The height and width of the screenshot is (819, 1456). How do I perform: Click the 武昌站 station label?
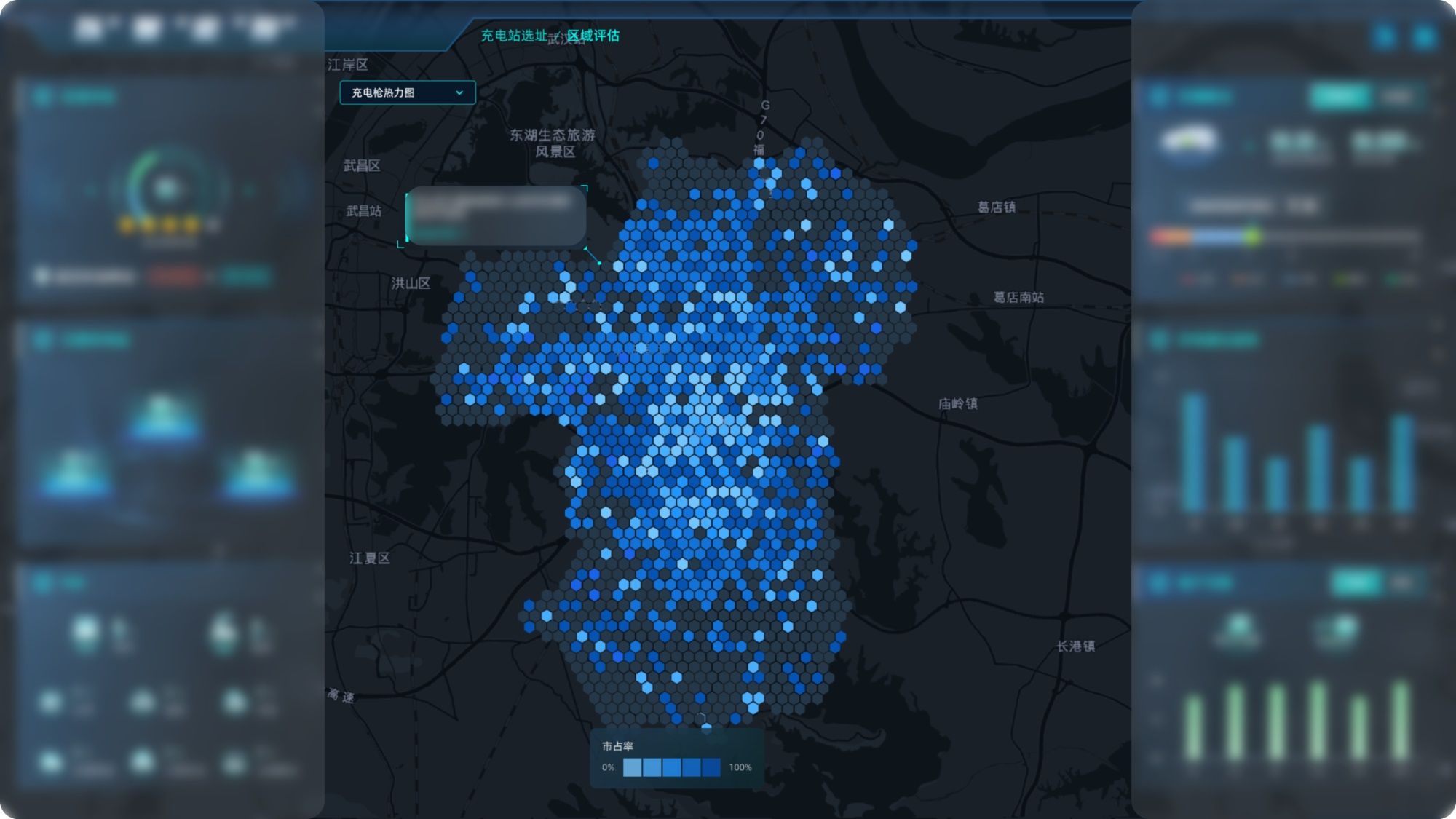(x=363, y=211)
